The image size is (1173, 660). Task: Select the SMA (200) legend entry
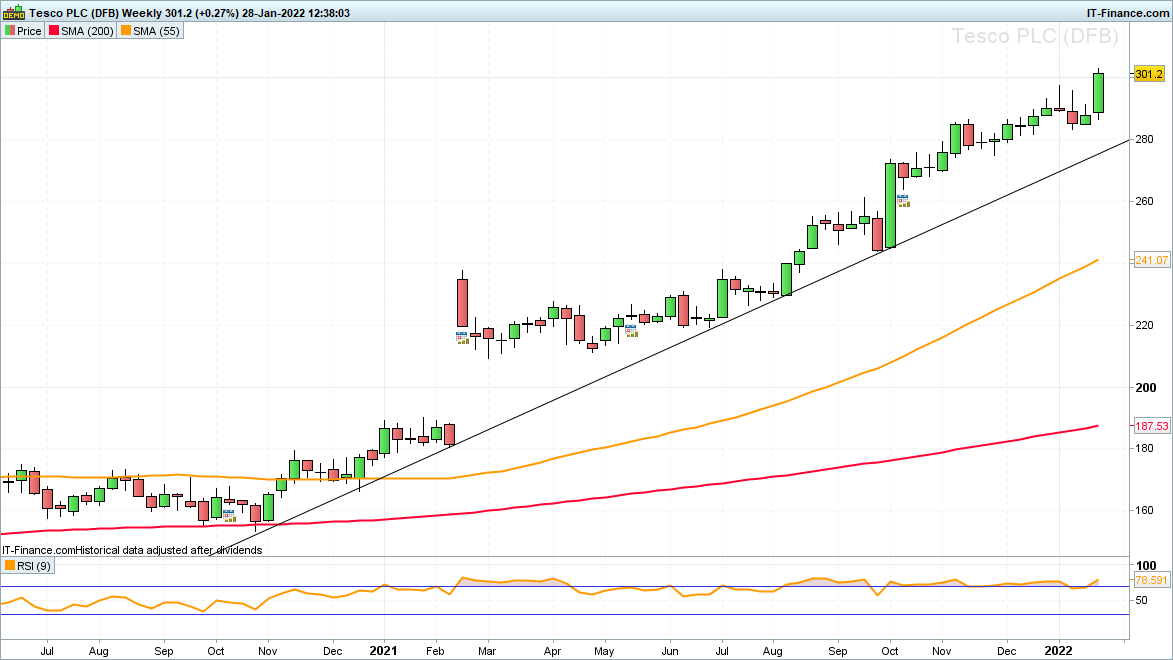point(81,31)
